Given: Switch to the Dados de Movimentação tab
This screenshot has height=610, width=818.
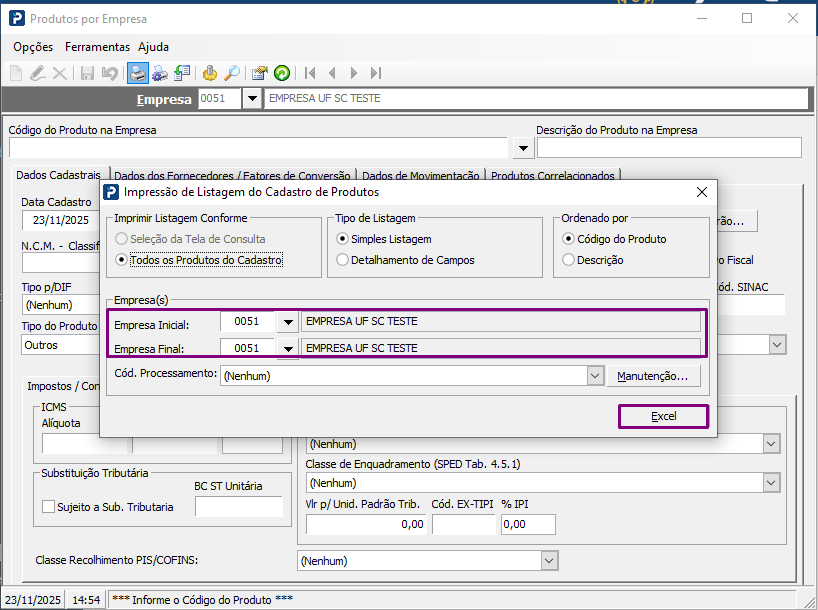Looking at the screenshot, I should (420, 175).
